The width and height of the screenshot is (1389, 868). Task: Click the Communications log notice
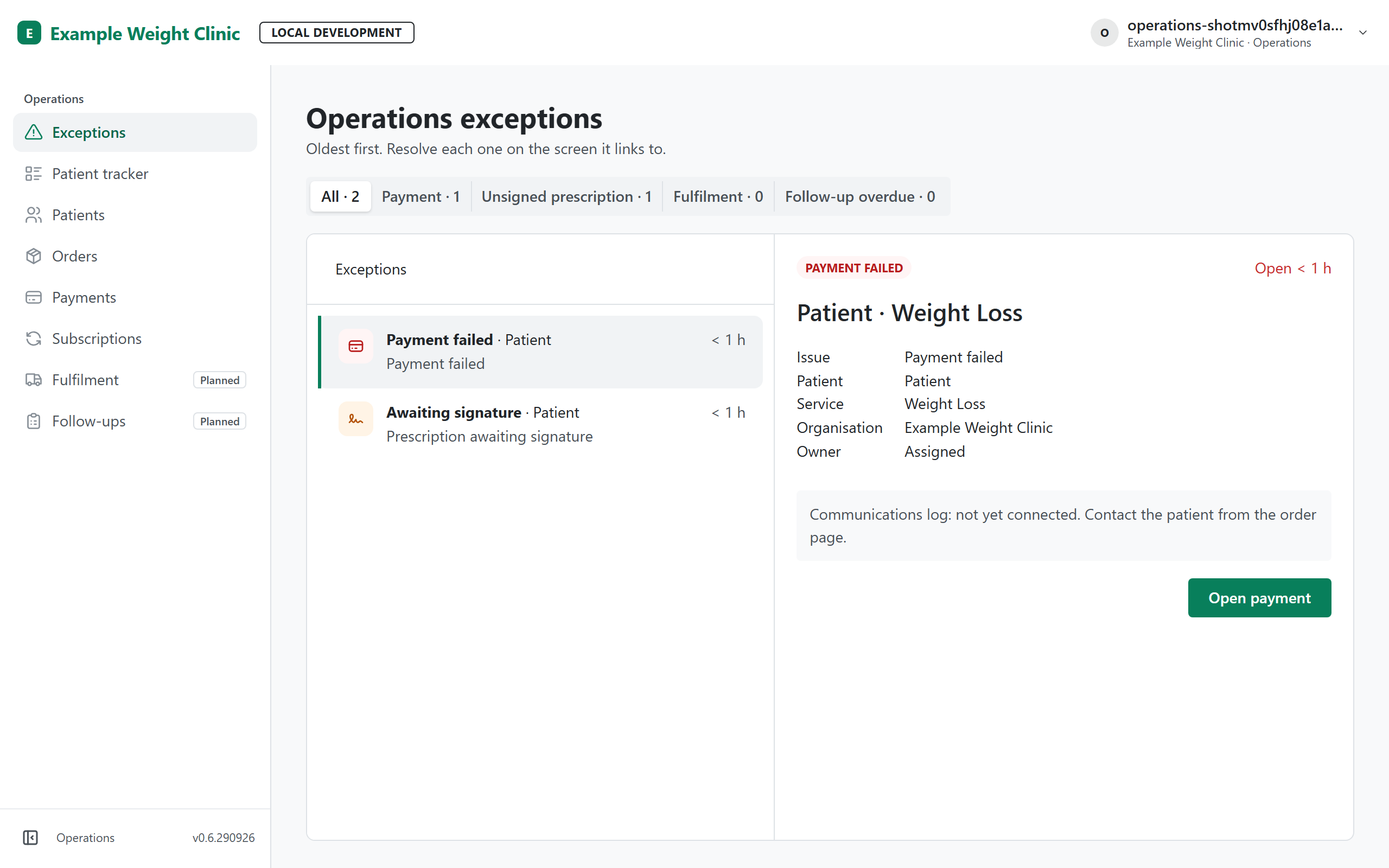[x=1063, y=526]
